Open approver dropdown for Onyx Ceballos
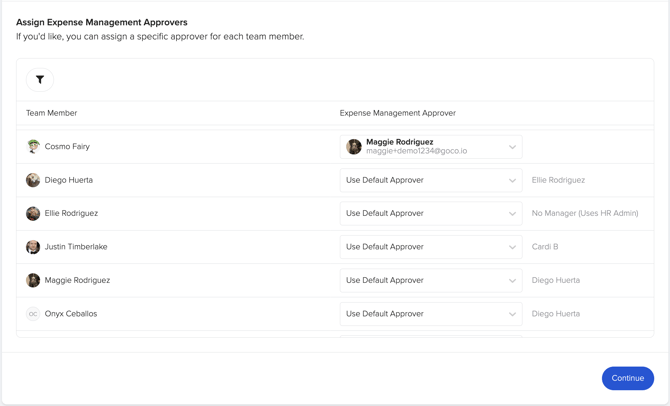Screen dimensions: 670x406 pyautogui.click(x=431, y=314)
